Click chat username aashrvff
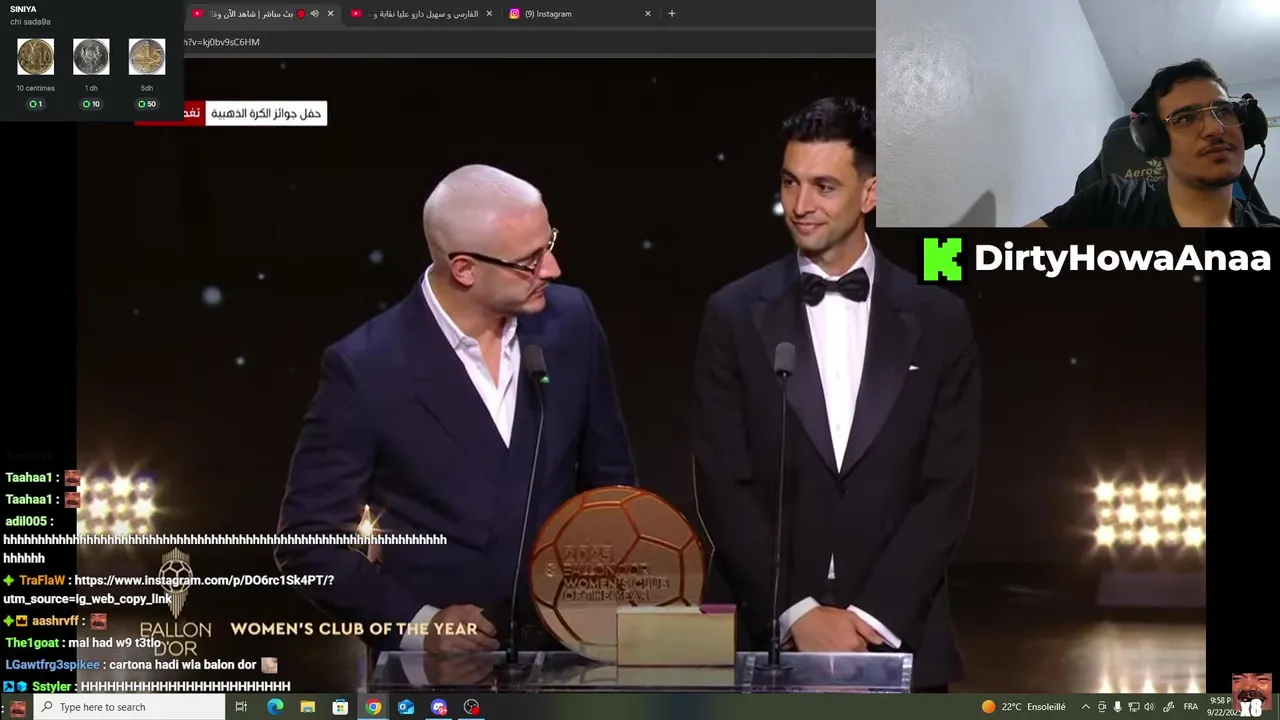This screenshot has height=720, width=1280. click(x=55, y=621)
